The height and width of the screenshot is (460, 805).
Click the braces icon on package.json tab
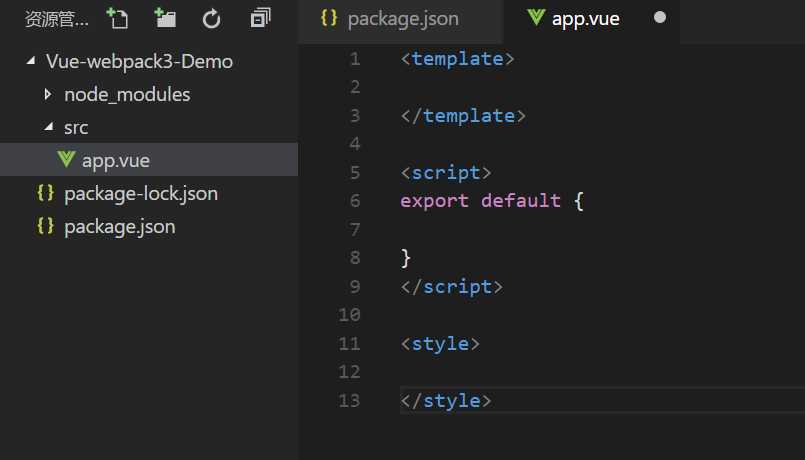coord(329,18)
